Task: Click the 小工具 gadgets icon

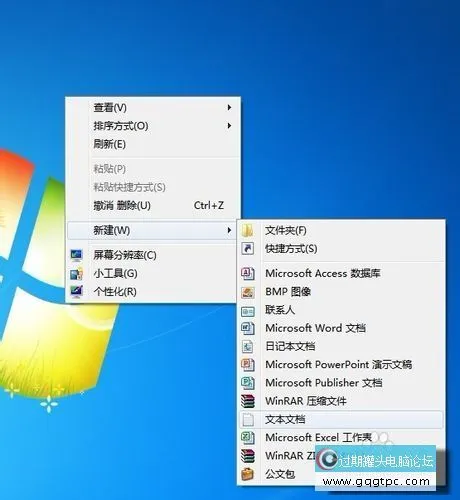Action: click(76, 273)
